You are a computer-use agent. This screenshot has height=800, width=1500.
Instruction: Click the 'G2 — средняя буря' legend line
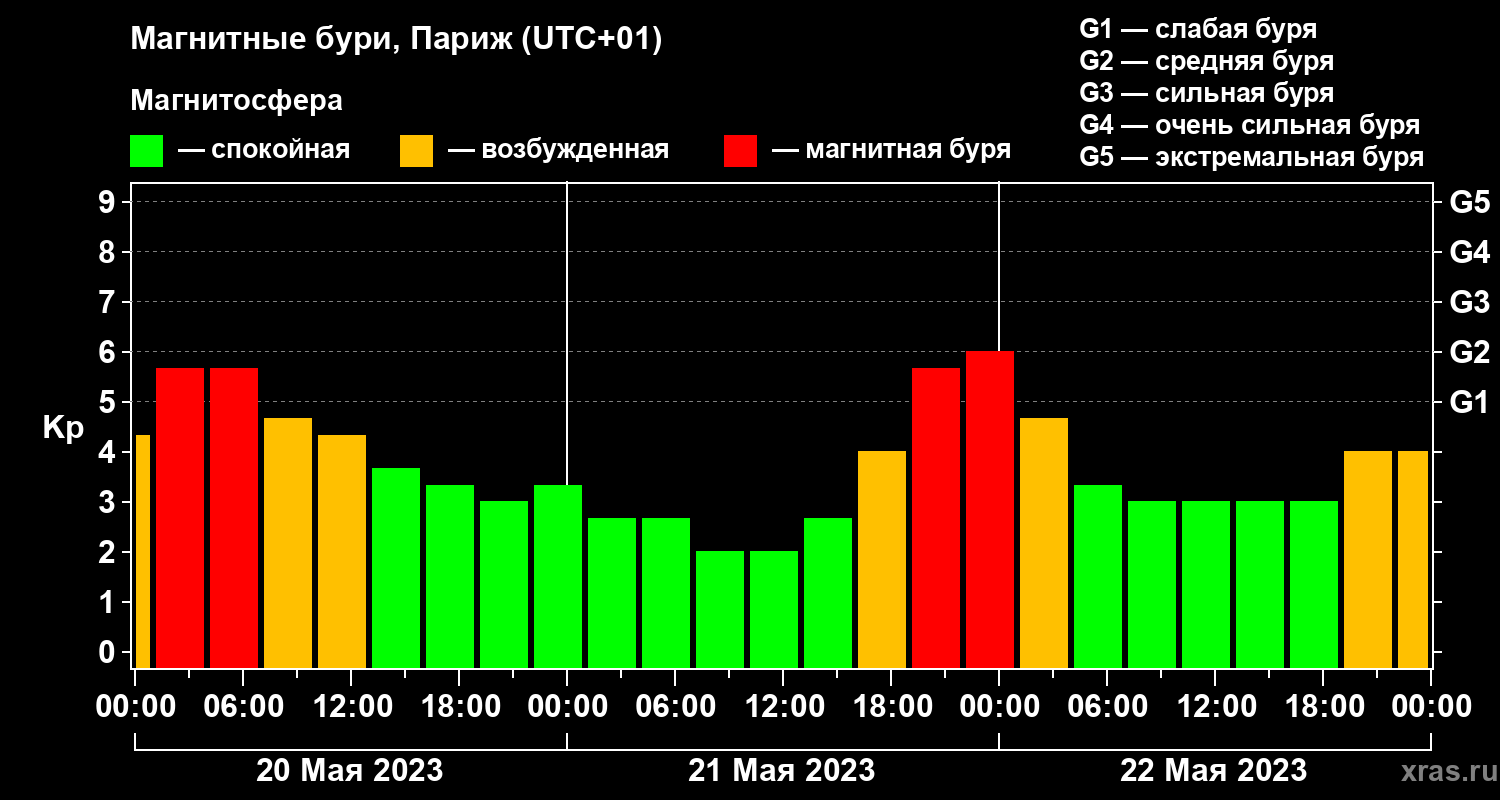point(1206,61)
